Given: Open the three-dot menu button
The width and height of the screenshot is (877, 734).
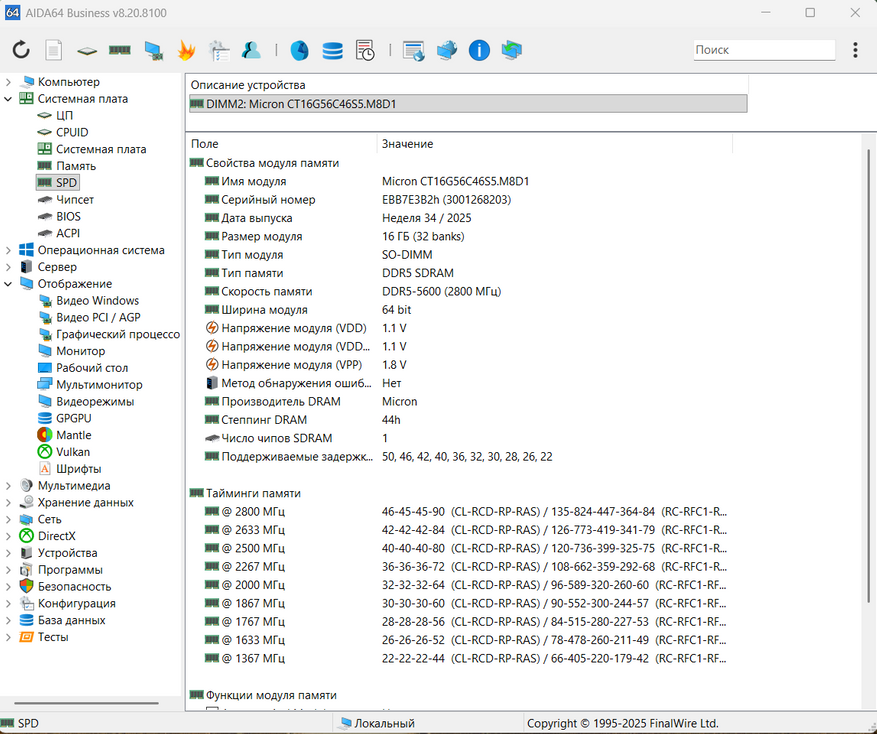Looking at the screenshot, I should (855, 50).
